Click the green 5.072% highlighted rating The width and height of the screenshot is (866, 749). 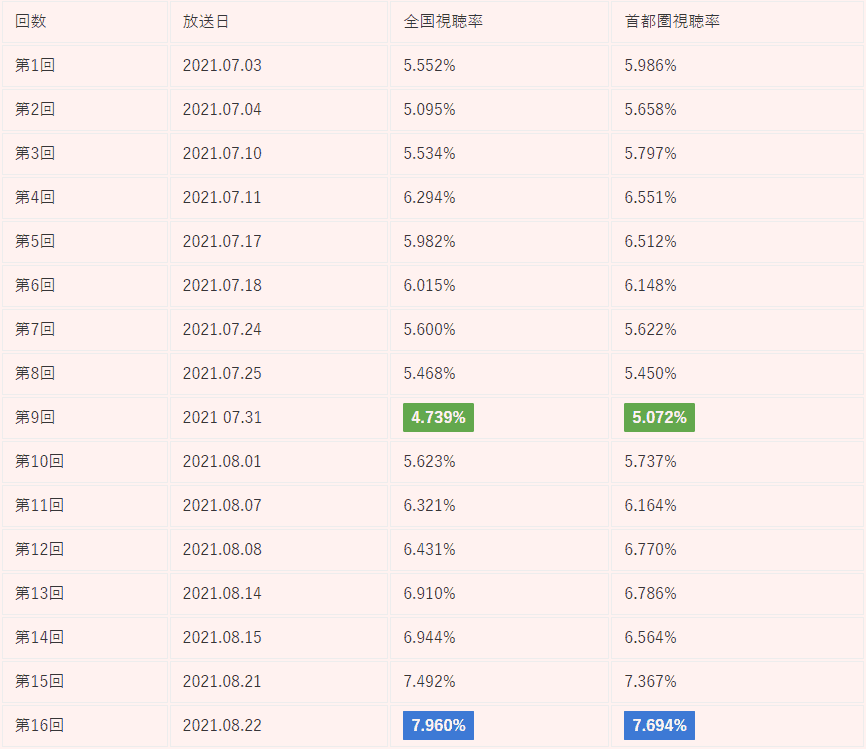pyautogui.click(x=659, y=417)
